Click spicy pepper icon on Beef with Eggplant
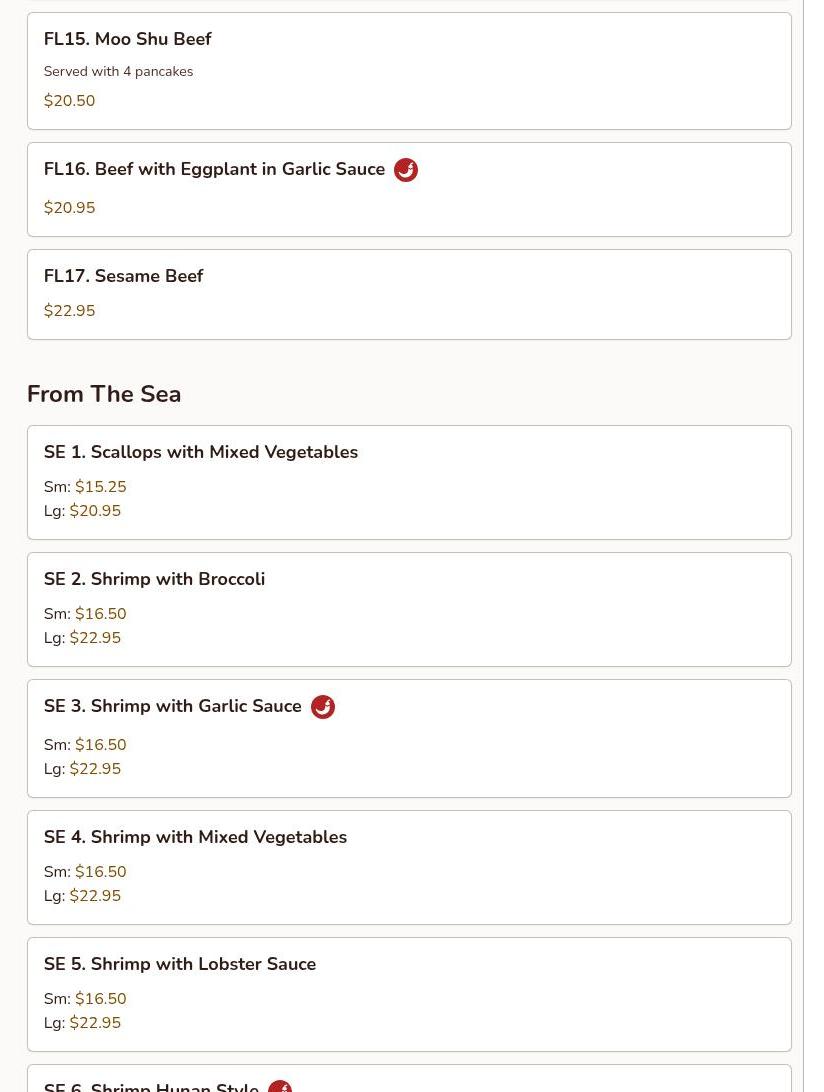This screenshot has width=824, height=1092. point(405,170)
